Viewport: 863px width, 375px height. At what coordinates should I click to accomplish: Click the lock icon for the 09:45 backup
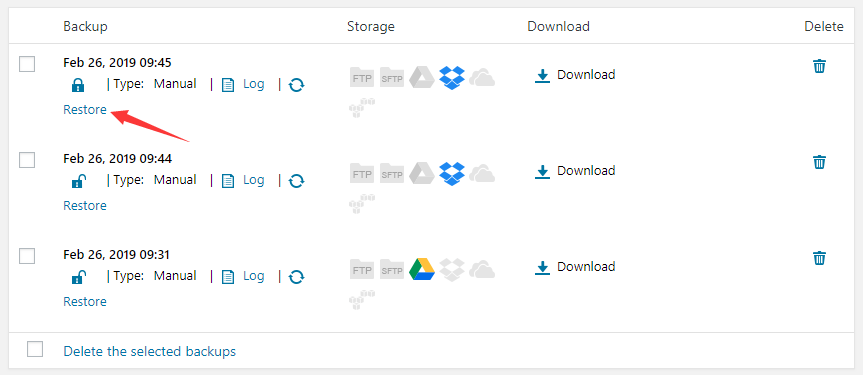tap(78, 85)
